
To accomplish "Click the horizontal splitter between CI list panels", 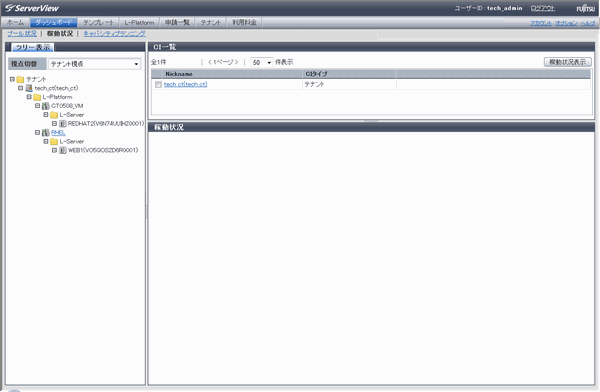I will click(x=371, y=121).
